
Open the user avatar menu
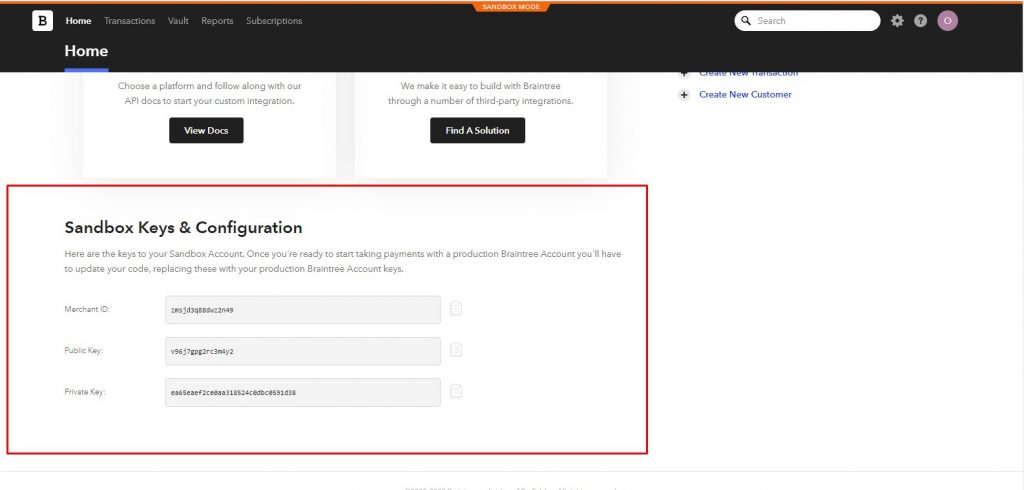948,21
